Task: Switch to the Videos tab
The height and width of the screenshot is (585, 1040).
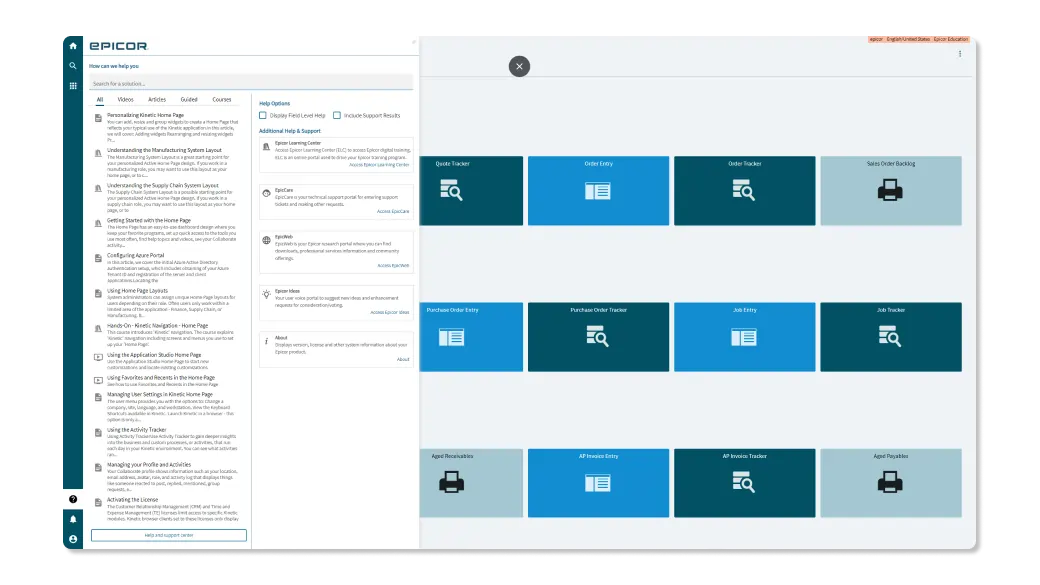Action: (125, 99)
